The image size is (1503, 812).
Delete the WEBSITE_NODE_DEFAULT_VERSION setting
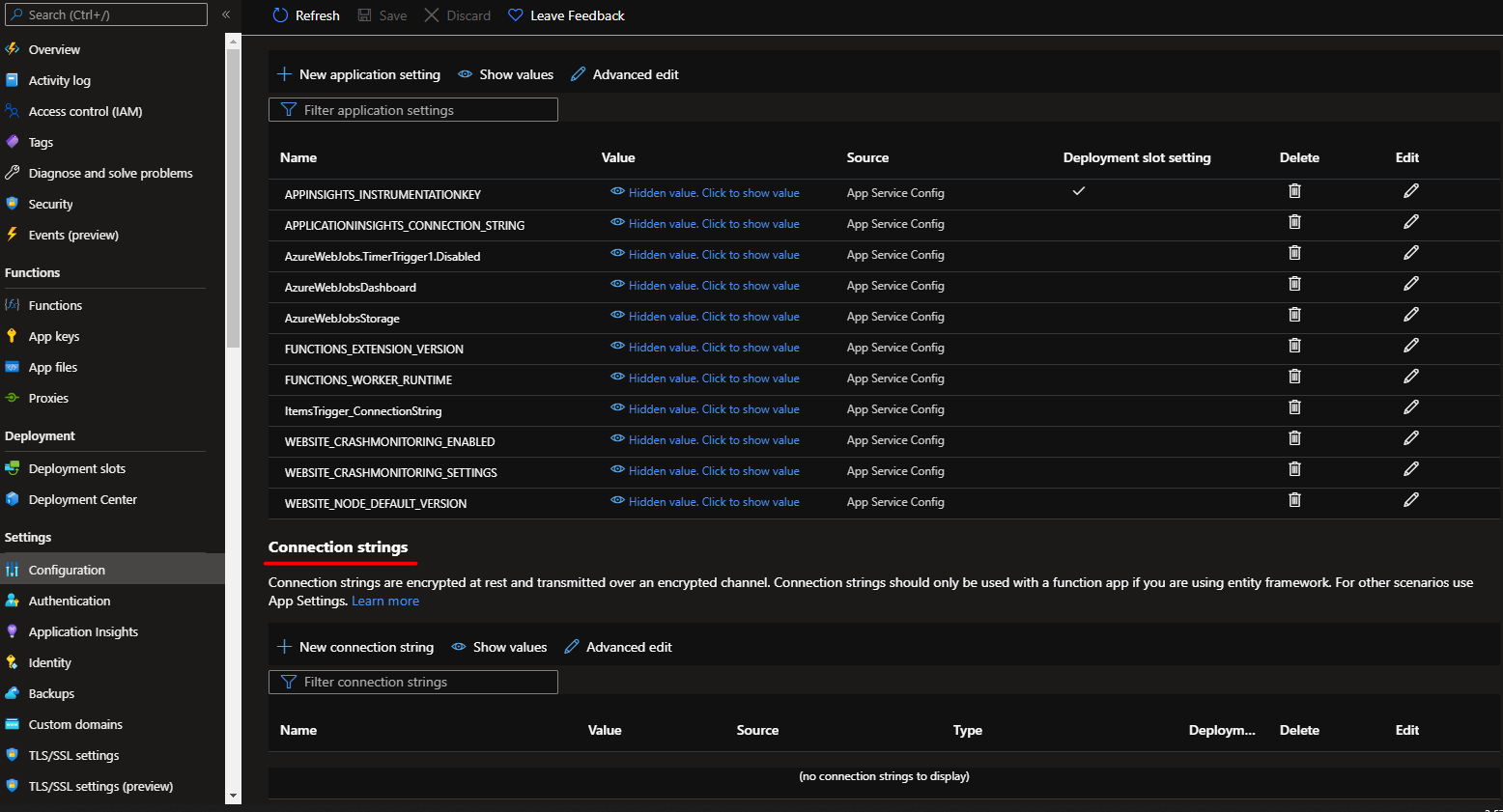pos(1294,500)
